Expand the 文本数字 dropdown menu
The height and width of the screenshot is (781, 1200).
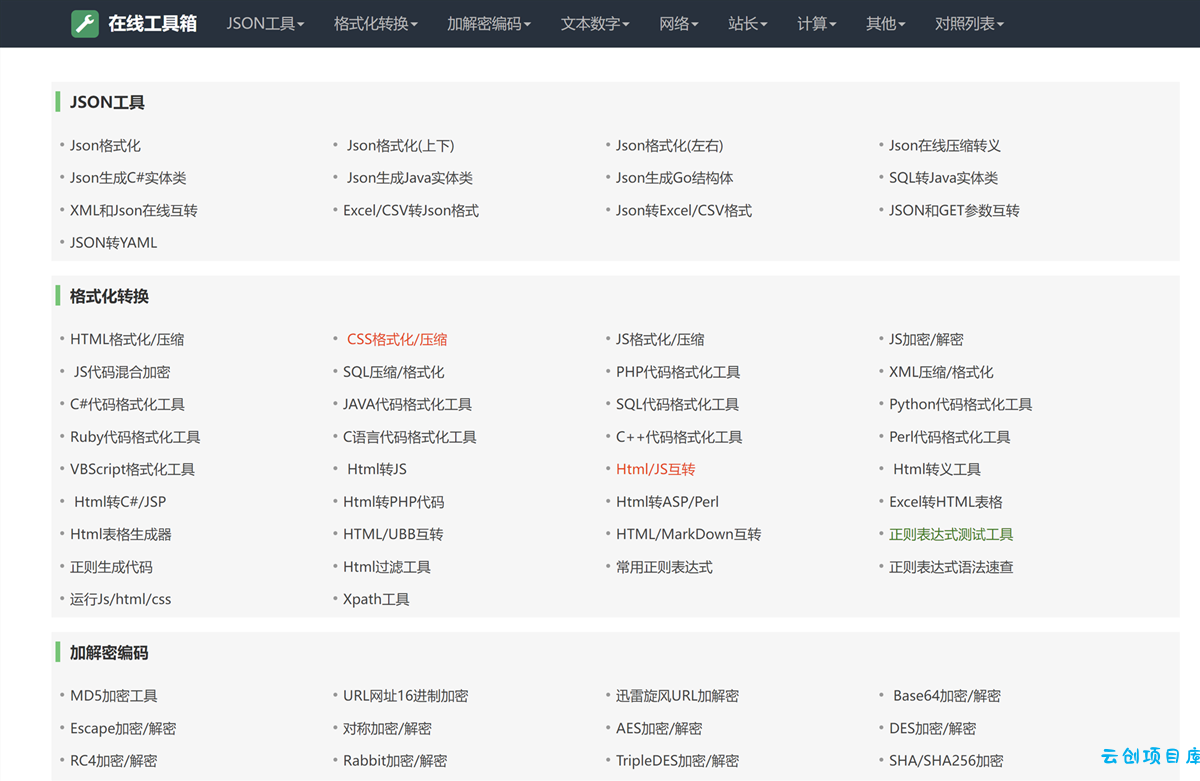pyautogui.click(x=595, y=24)
